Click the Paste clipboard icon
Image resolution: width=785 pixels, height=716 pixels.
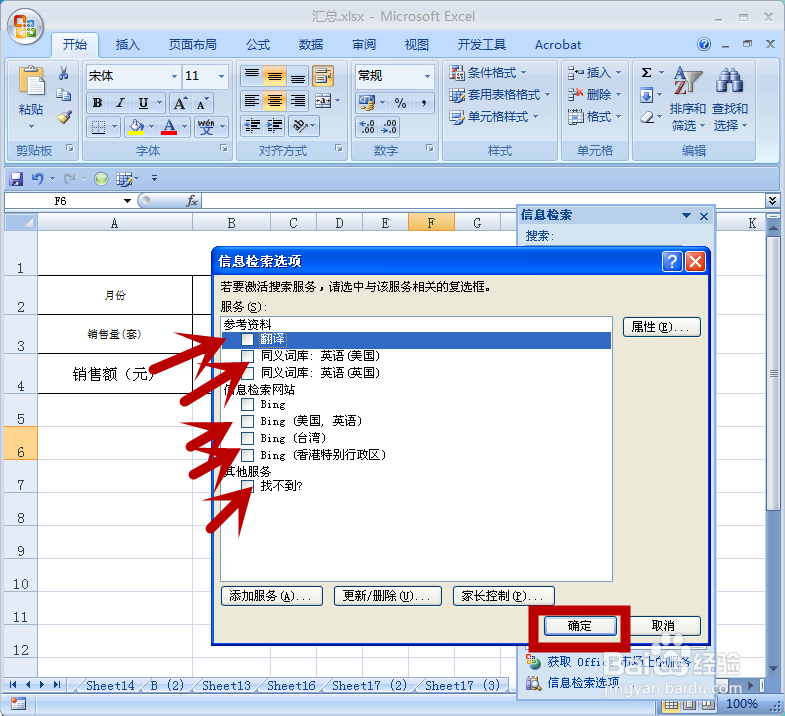pyautogui.click(x=31, y=82)
